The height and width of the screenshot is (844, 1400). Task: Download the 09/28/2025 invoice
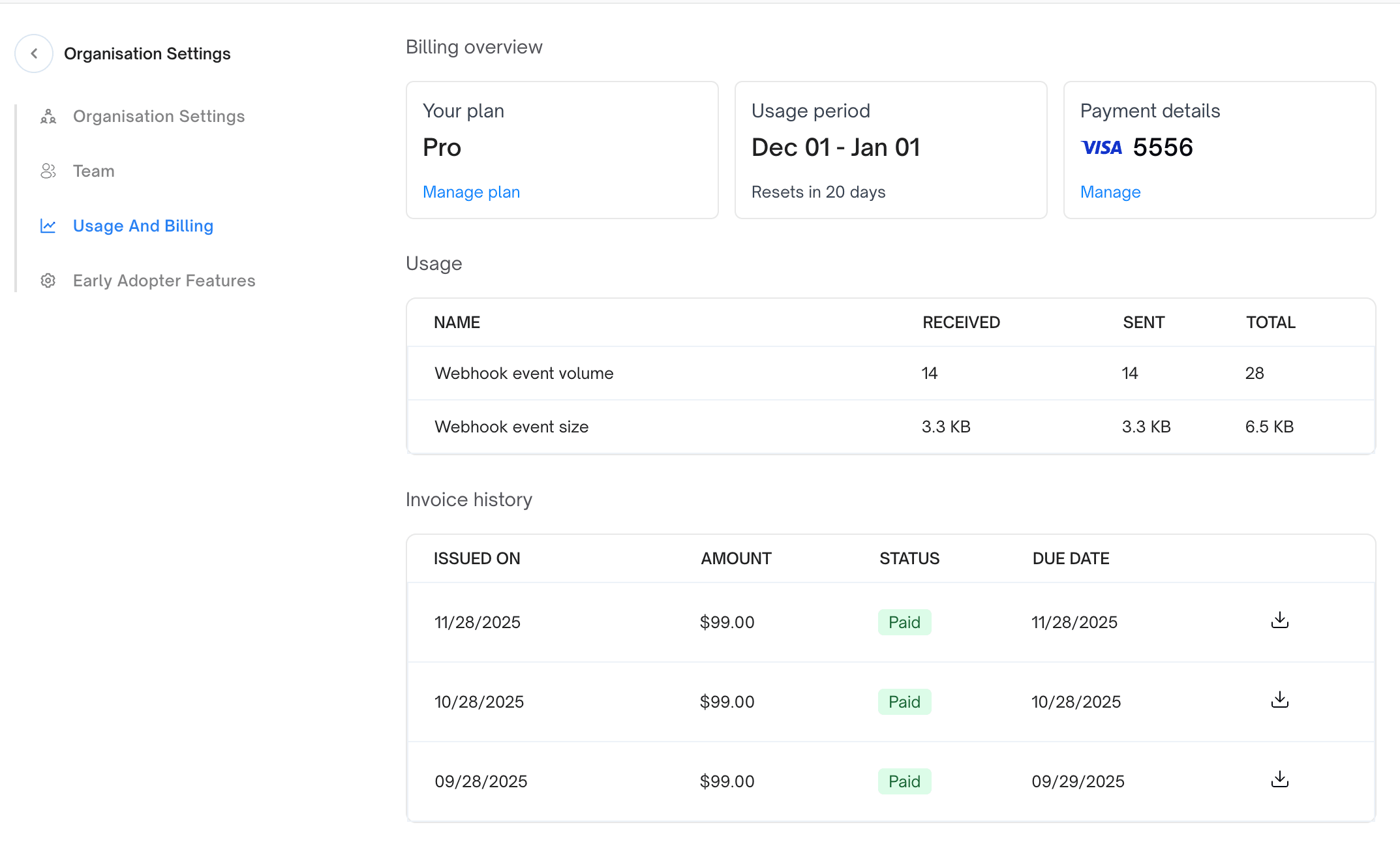click(1279, 780)
